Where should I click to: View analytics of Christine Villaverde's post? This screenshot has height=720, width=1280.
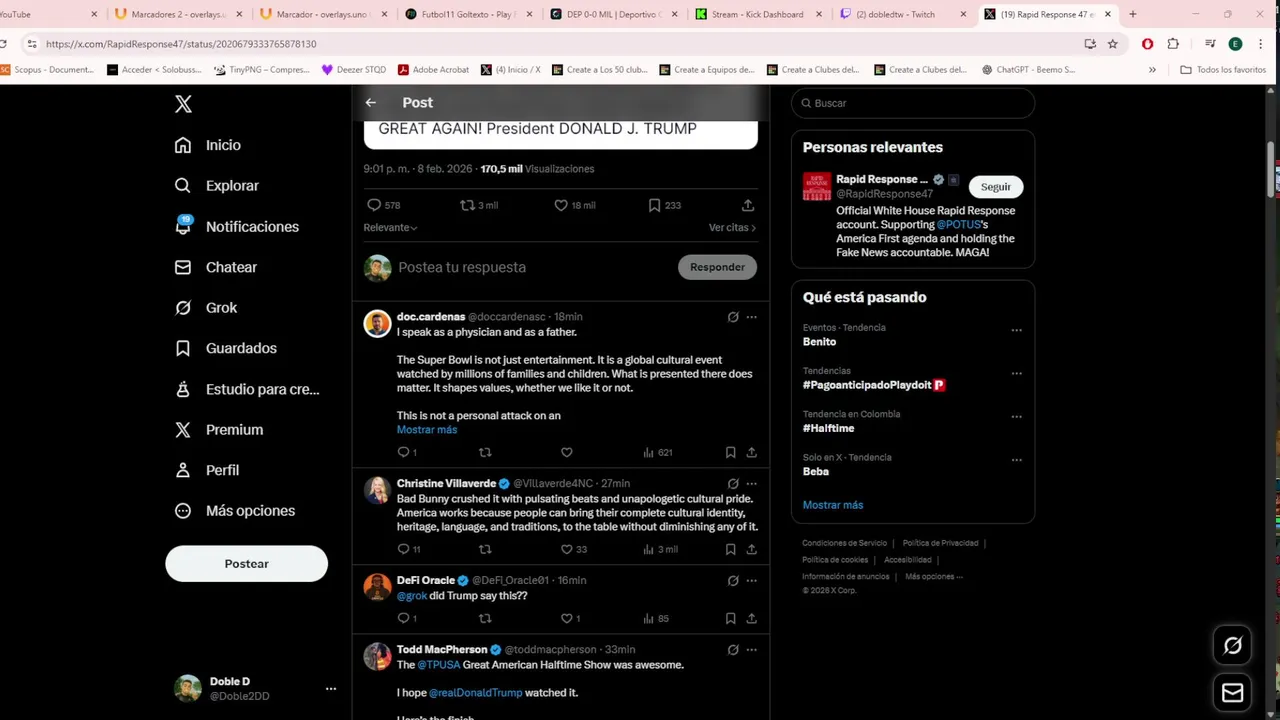pyautogui.click(x=660, y=550)
